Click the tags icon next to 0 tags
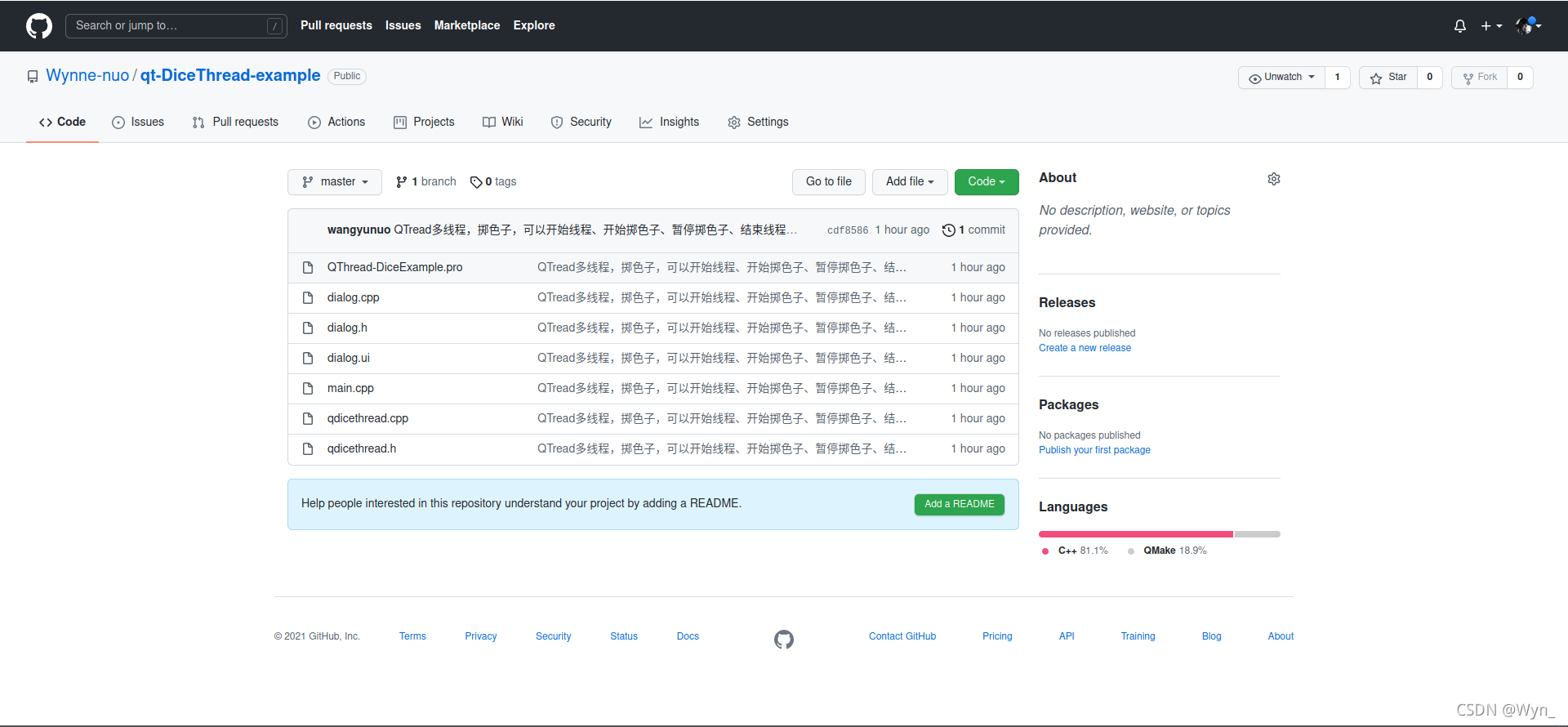Viewport: 1568px width, 727px height. (476, 182)
